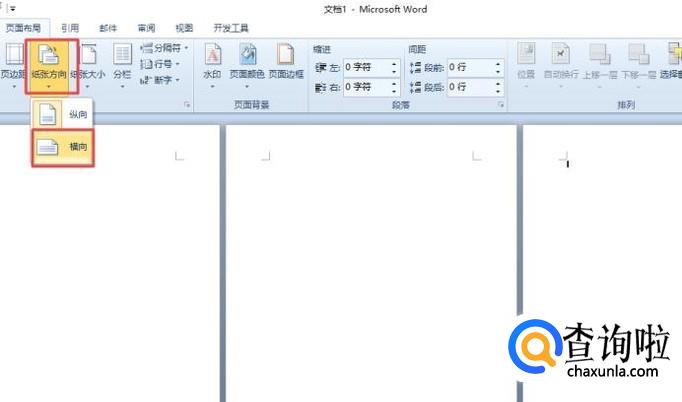Click the 页面边框 page borders icon

pos(286,54)
